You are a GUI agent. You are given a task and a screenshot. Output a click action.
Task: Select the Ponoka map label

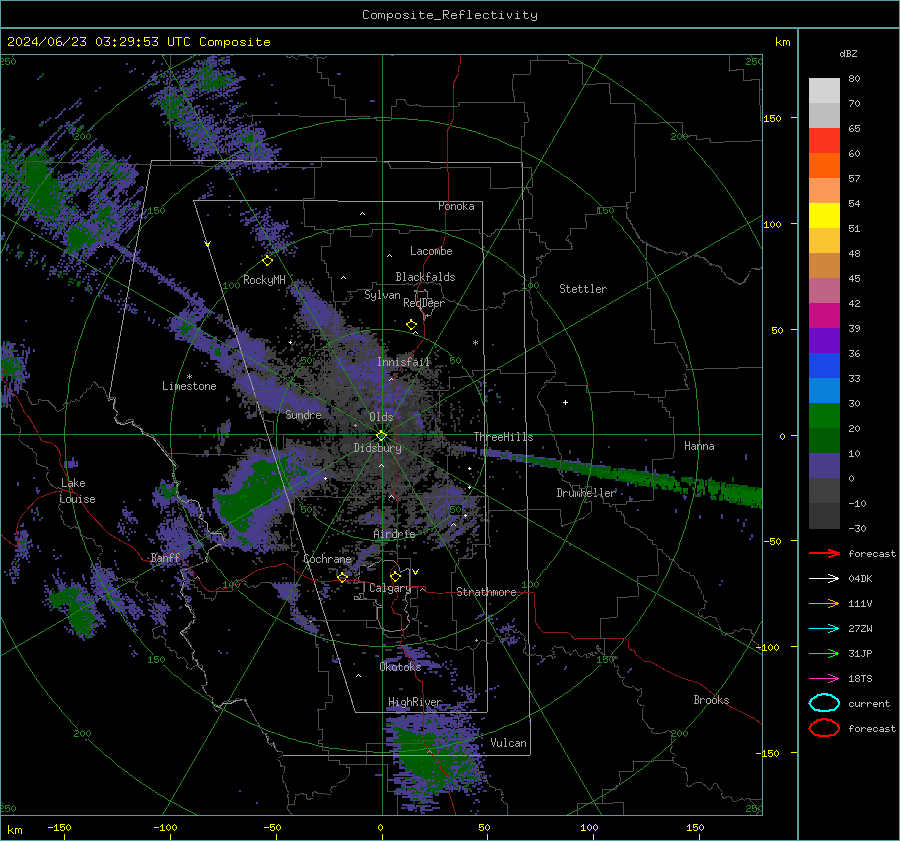pos(456,206)
